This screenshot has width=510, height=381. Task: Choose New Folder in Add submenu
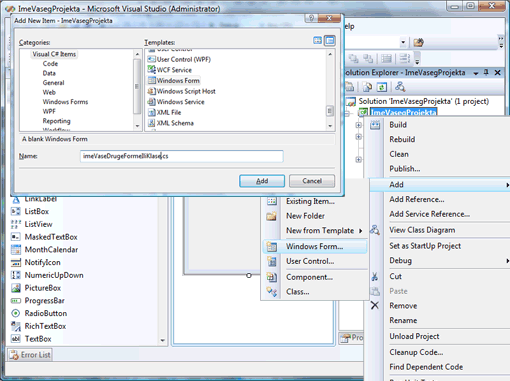pyautogui.click(x=305, y=216)
